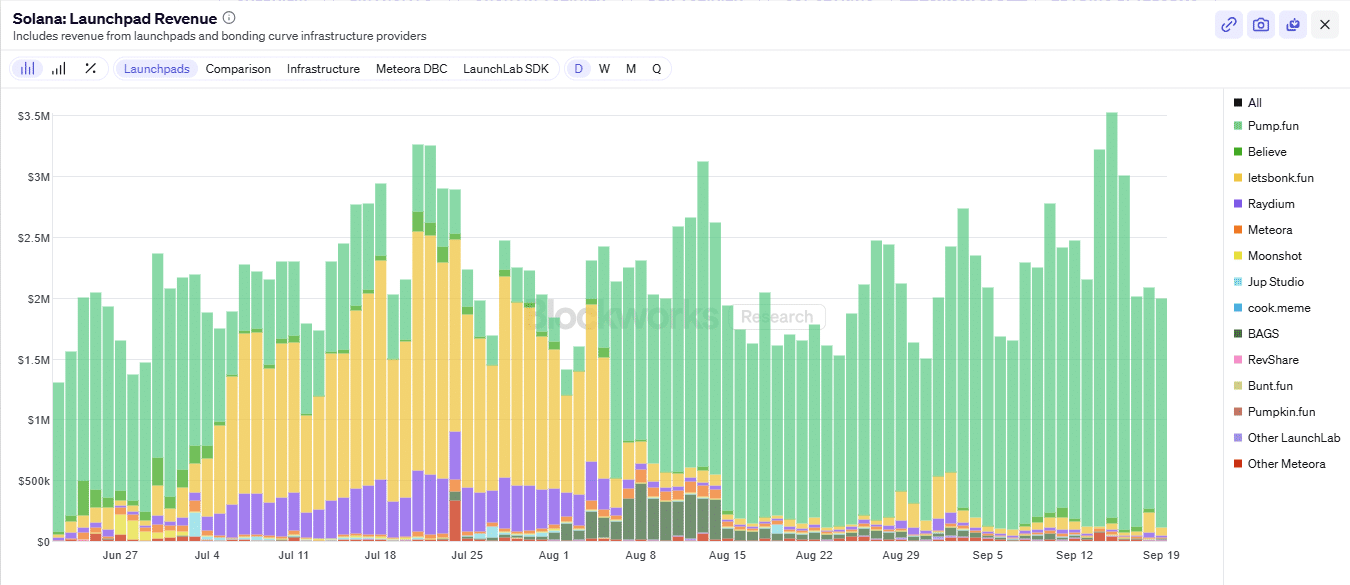Toggle the Raydium series visibility
This screenshot has height=585, width=1350.
point(1270,204)
